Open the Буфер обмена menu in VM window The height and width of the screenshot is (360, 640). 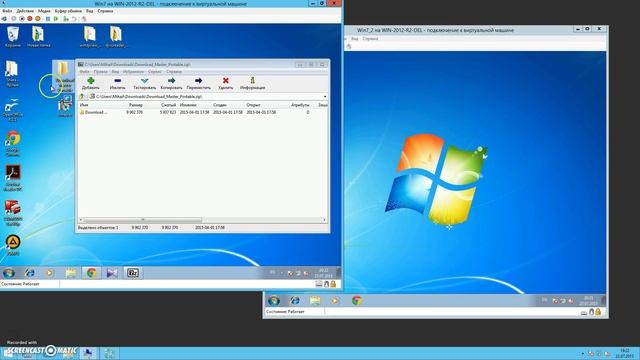pyautogui.click(x=68, y=11)
